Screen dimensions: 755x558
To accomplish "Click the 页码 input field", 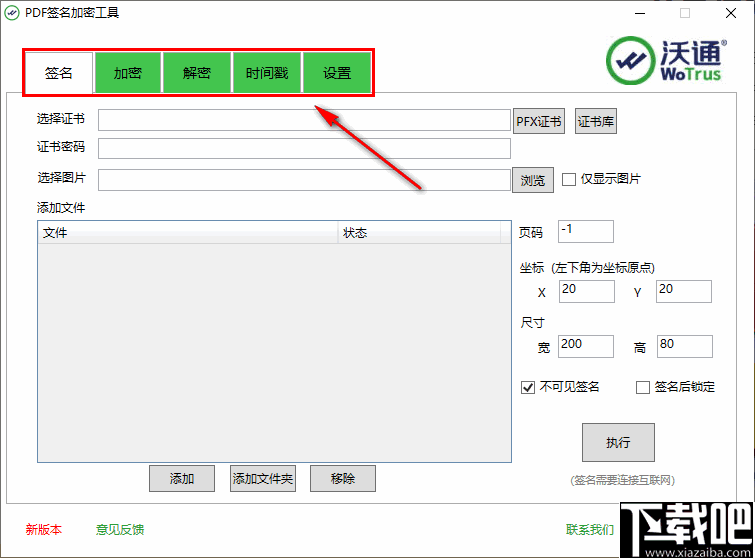I will (586, 232).
